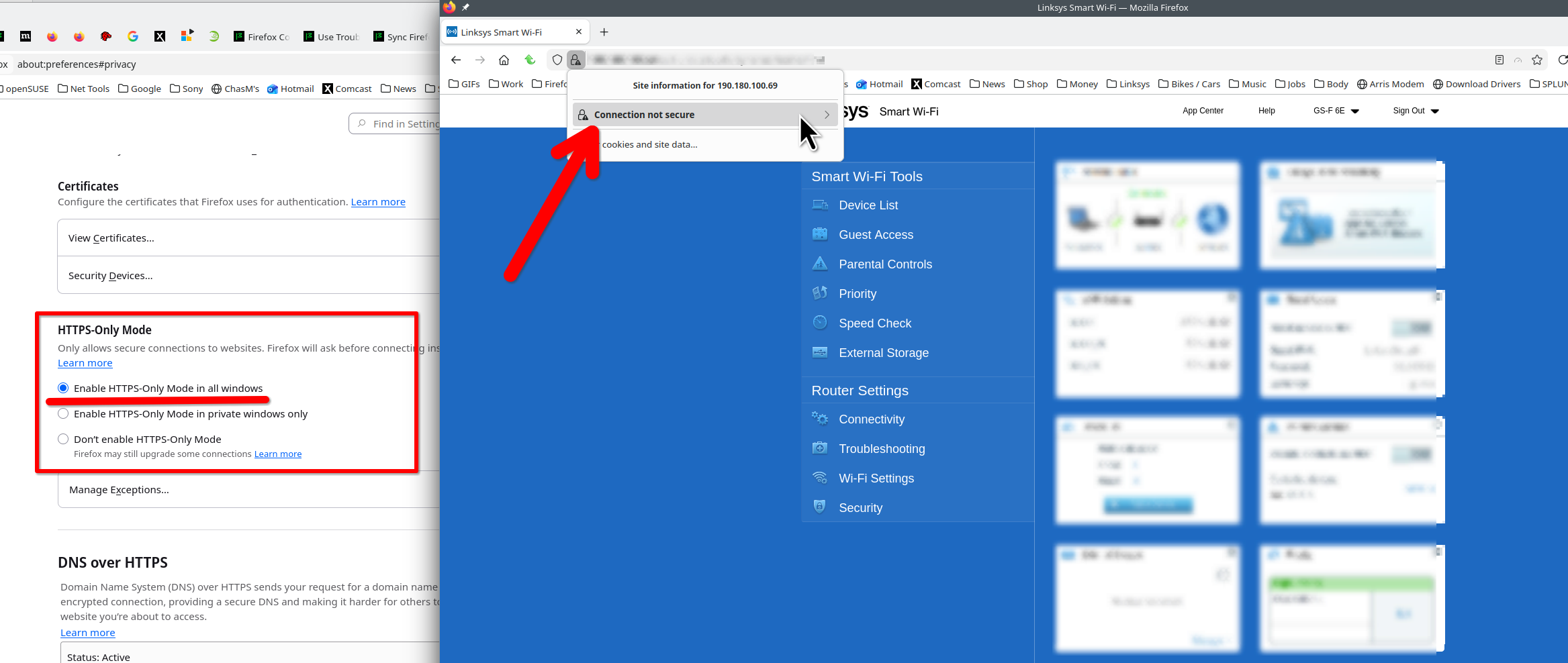Open the Bikes / Cars bookmark folder

1189,84
